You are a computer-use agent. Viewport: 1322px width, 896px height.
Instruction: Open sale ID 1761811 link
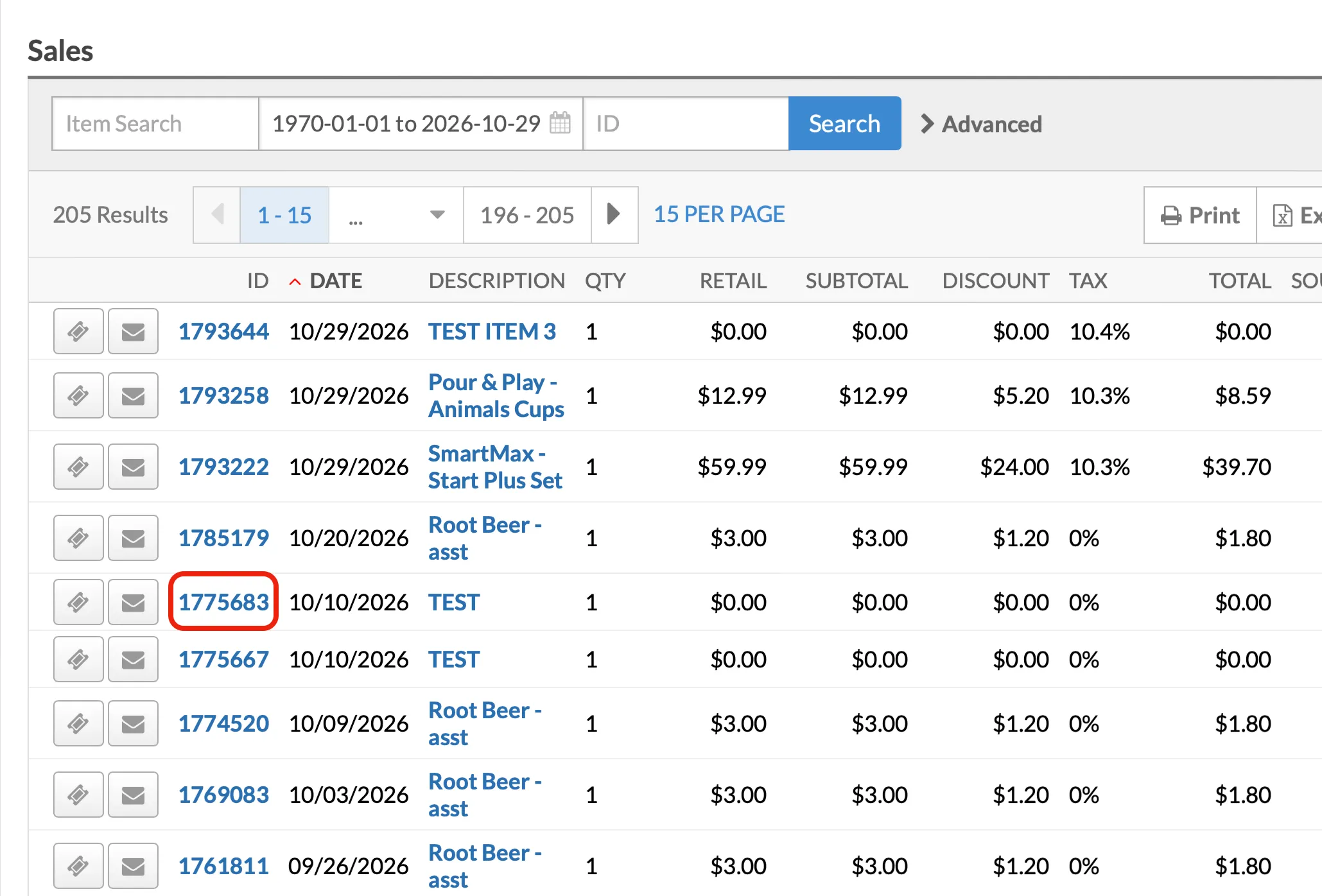point(223,866)
